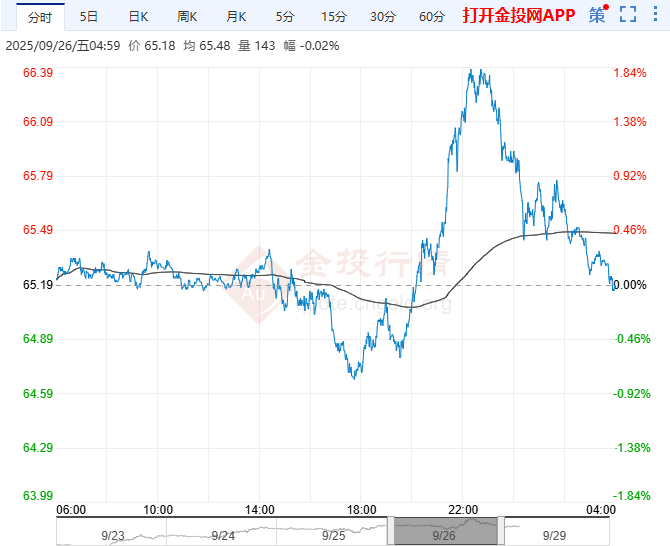This screenshot has width=670, height=546.
Task: Click the 10:00 time axis label
Action: tap(158, 510)
